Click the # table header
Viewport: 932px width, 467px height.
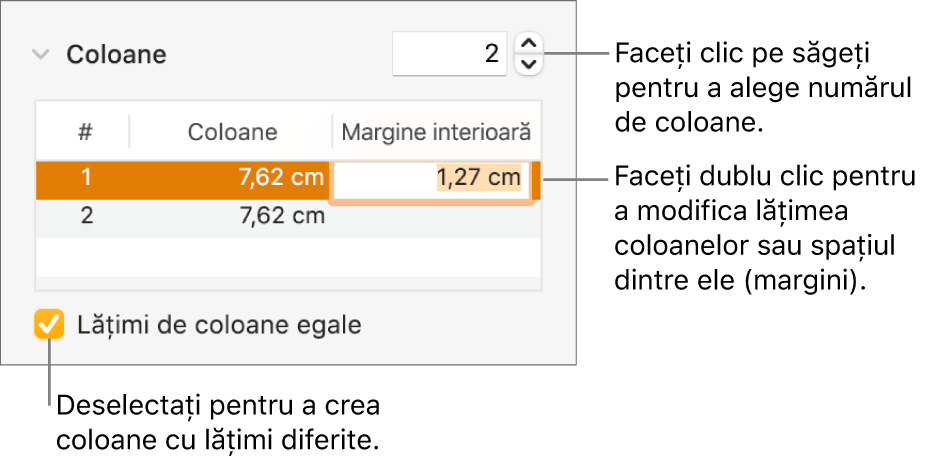[86, 132]
